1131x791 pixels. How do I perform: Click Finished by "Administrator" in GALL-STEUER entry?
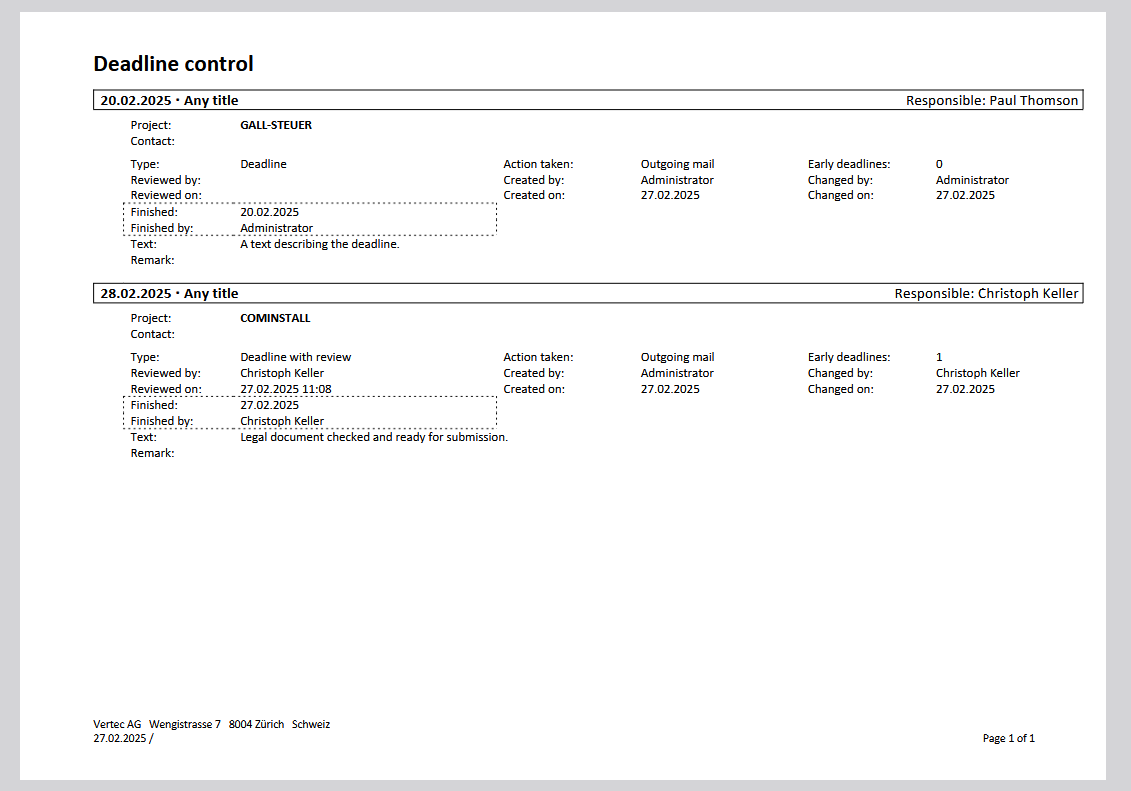[276, 228]
